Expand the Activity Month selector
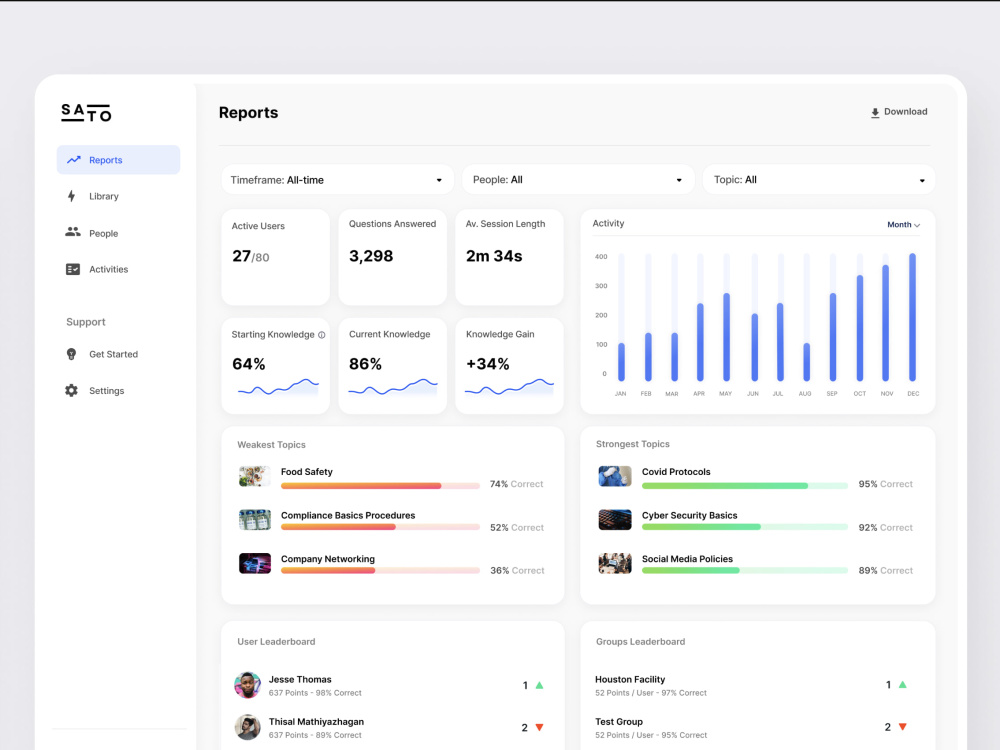 (x=903, y=224)
